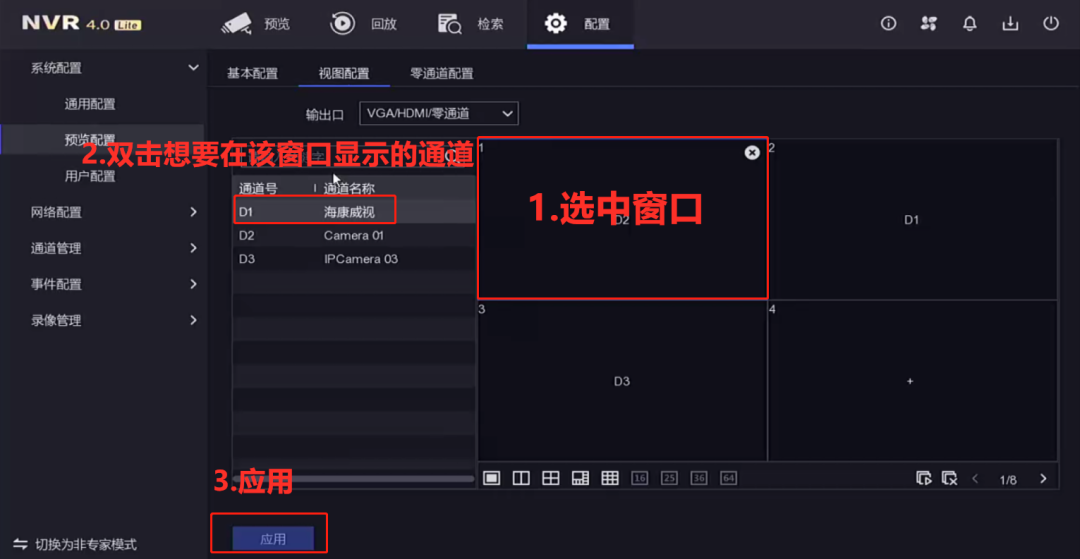Select four-window grid layout icon
Screen dimensions: 1080x559
coord(550,478)
